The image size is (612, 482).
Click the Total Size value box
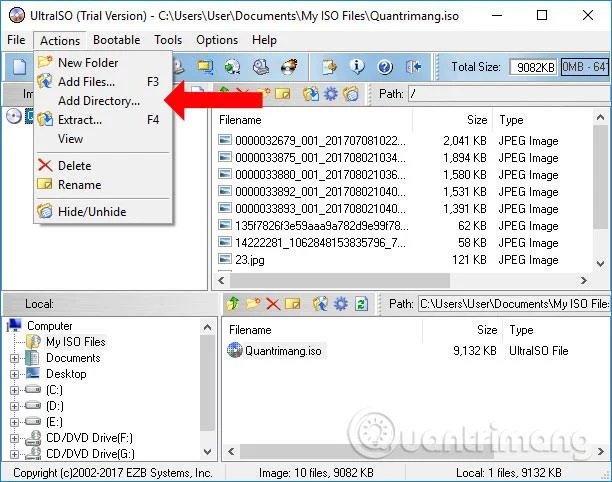[533, 67]
